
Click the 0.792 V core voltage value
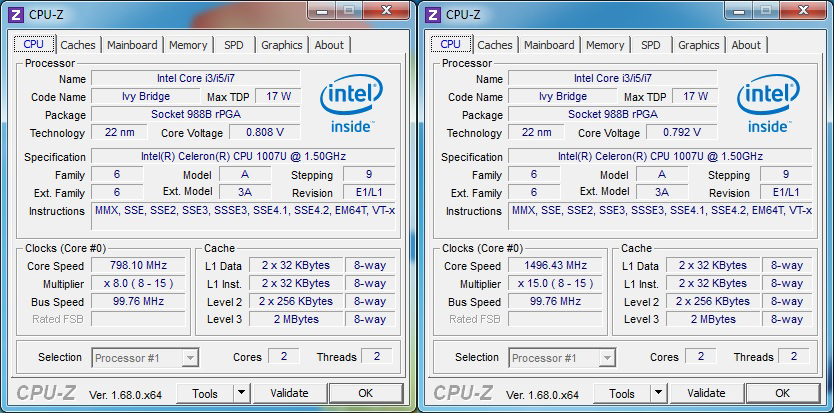click(x=682, y=132)
